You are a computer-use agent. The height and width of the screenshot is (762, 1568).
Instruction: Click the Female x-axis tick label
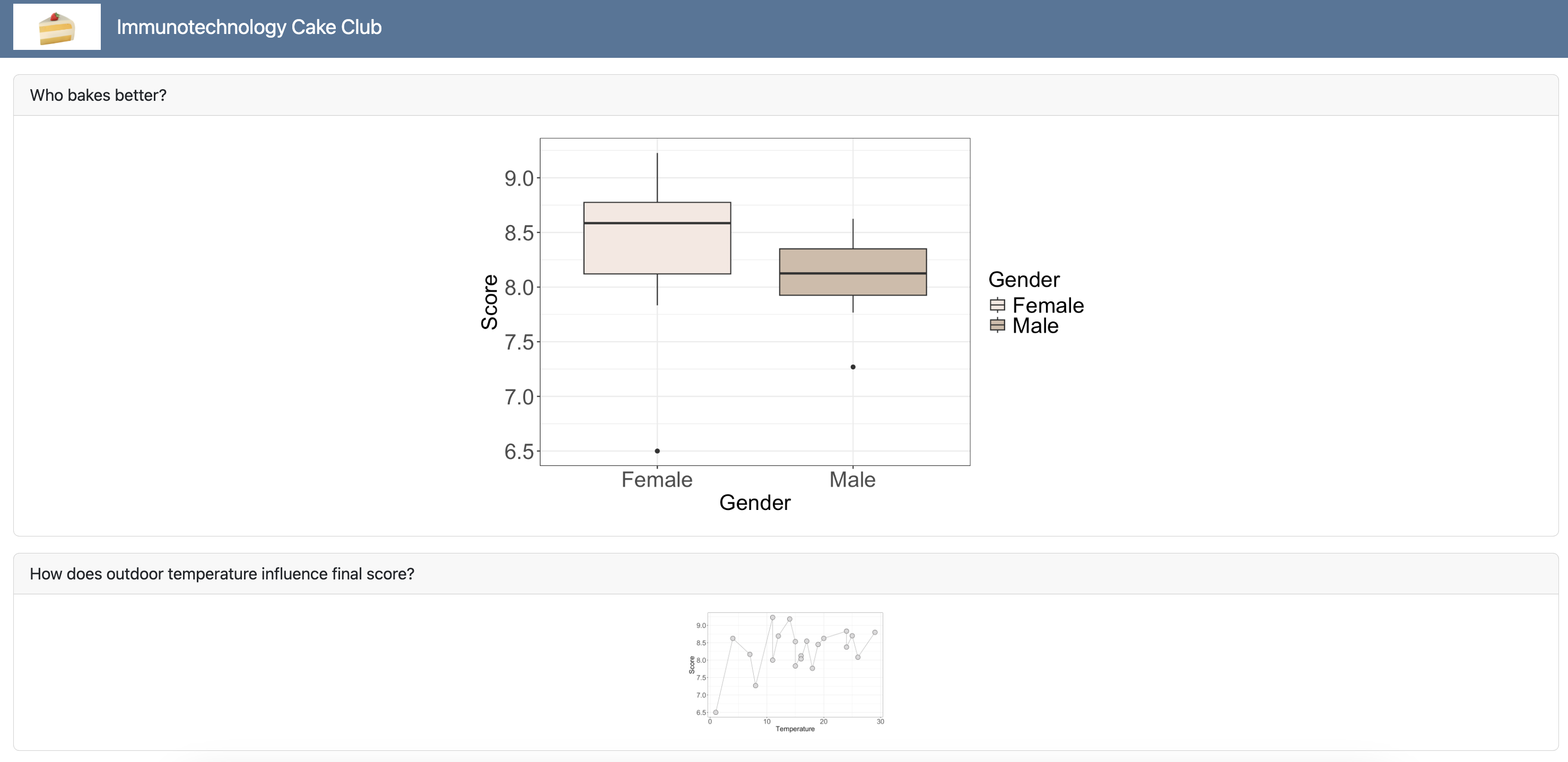(657, 480)
